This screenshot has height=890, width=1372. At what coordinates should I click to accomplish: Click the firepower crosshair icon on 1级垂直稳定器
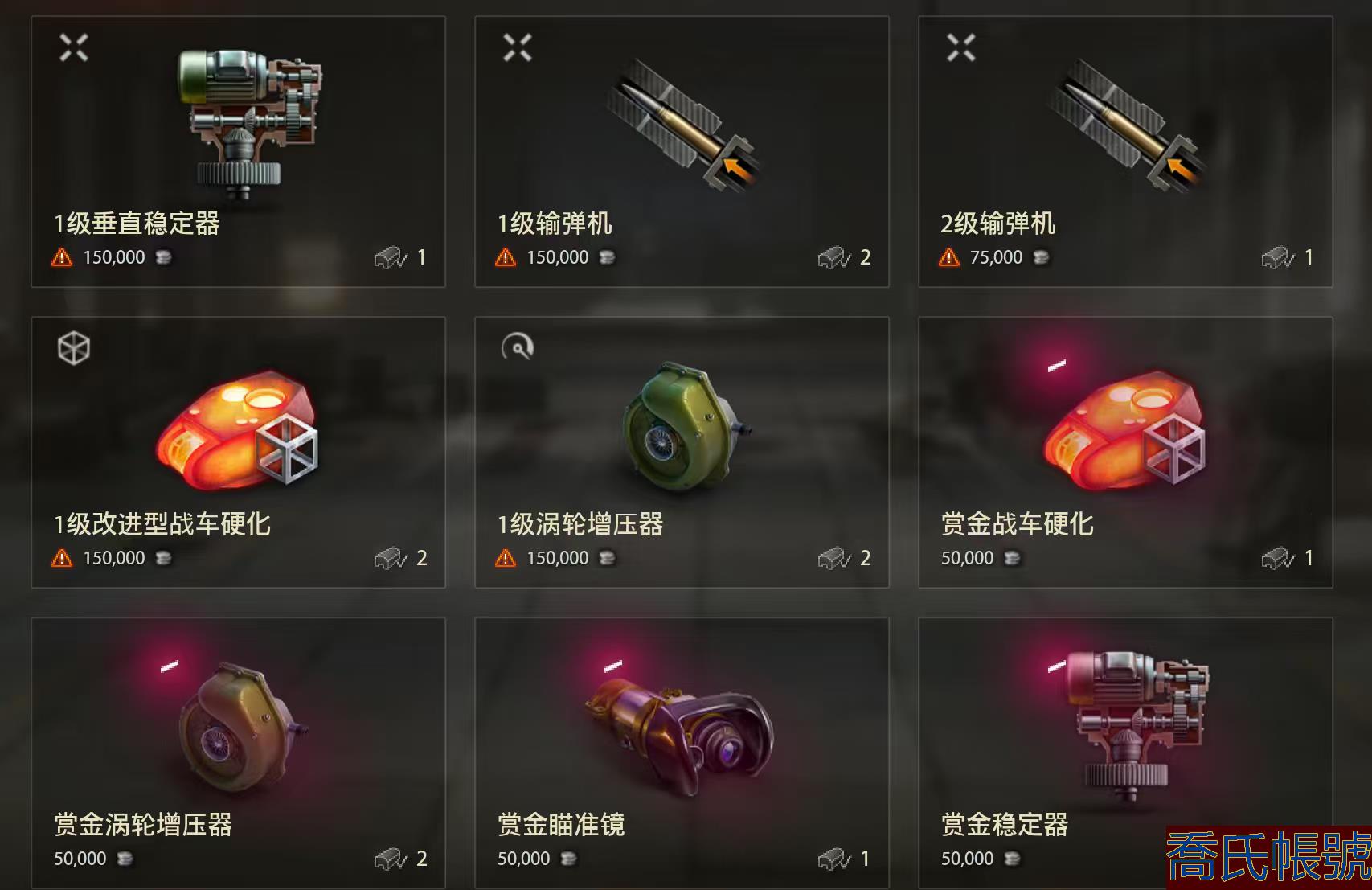coord(74,48)
